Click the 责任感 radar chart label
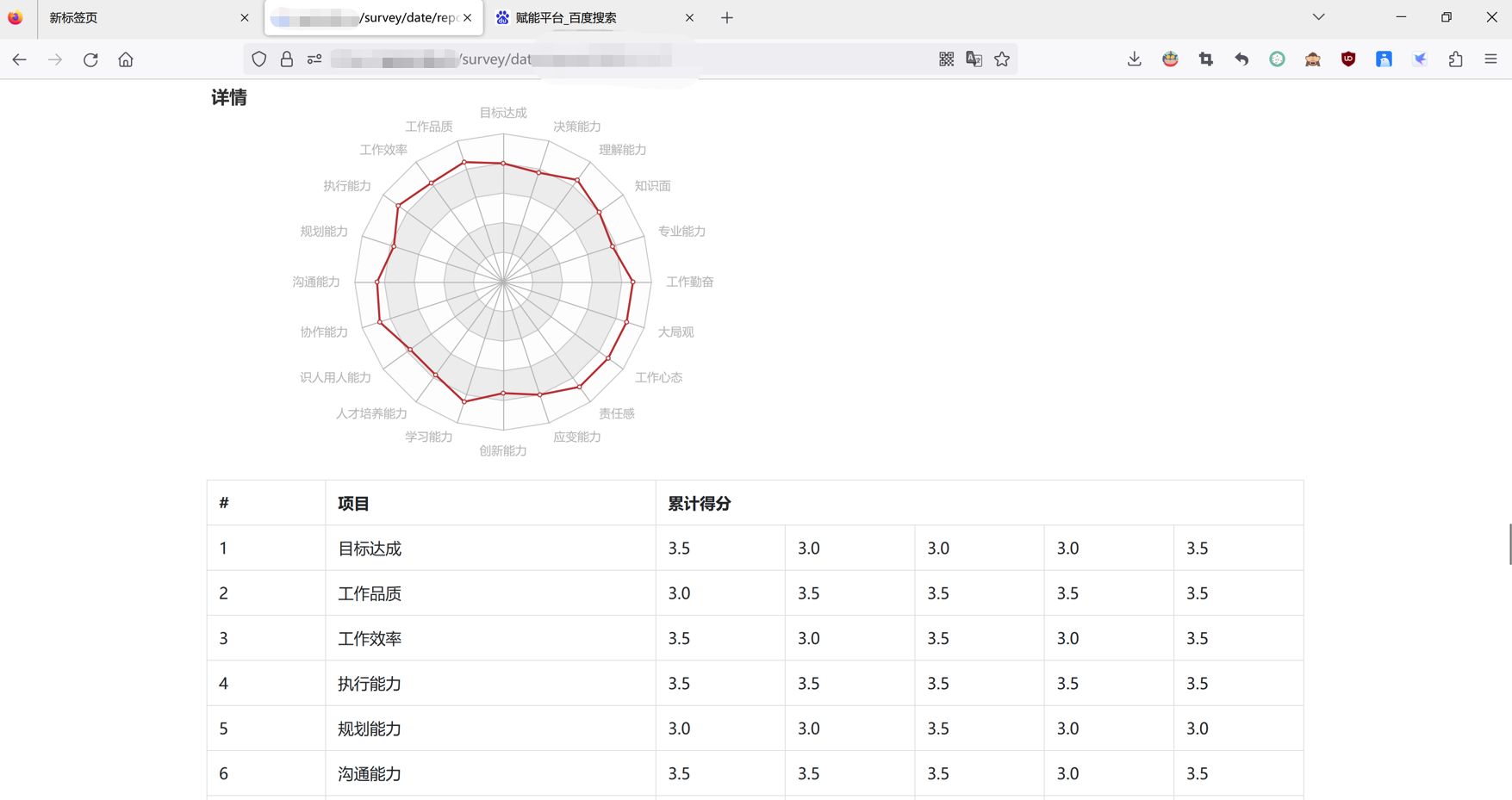This screenshot has width=1512, height=800. [x=617, y=414]
